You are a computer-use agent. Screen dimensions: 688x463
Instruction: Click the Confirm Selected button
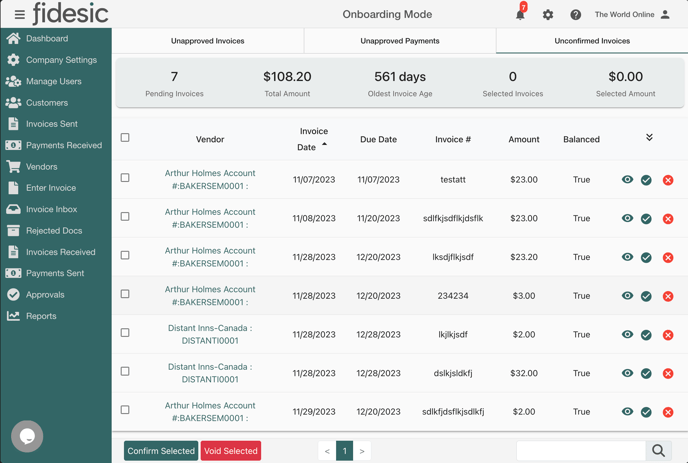[161, 451]
